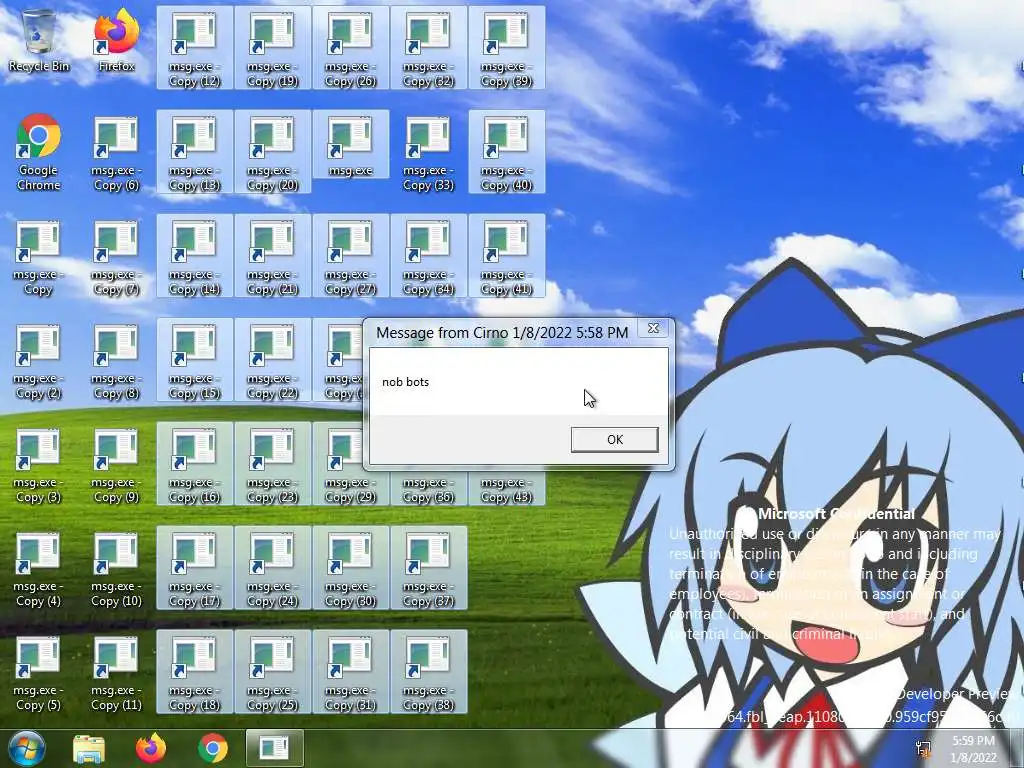Select msg.exe - Copy (10) icon
Image resolution: width=1024 pixels, height=768 pixels.
tap(116, 568)
